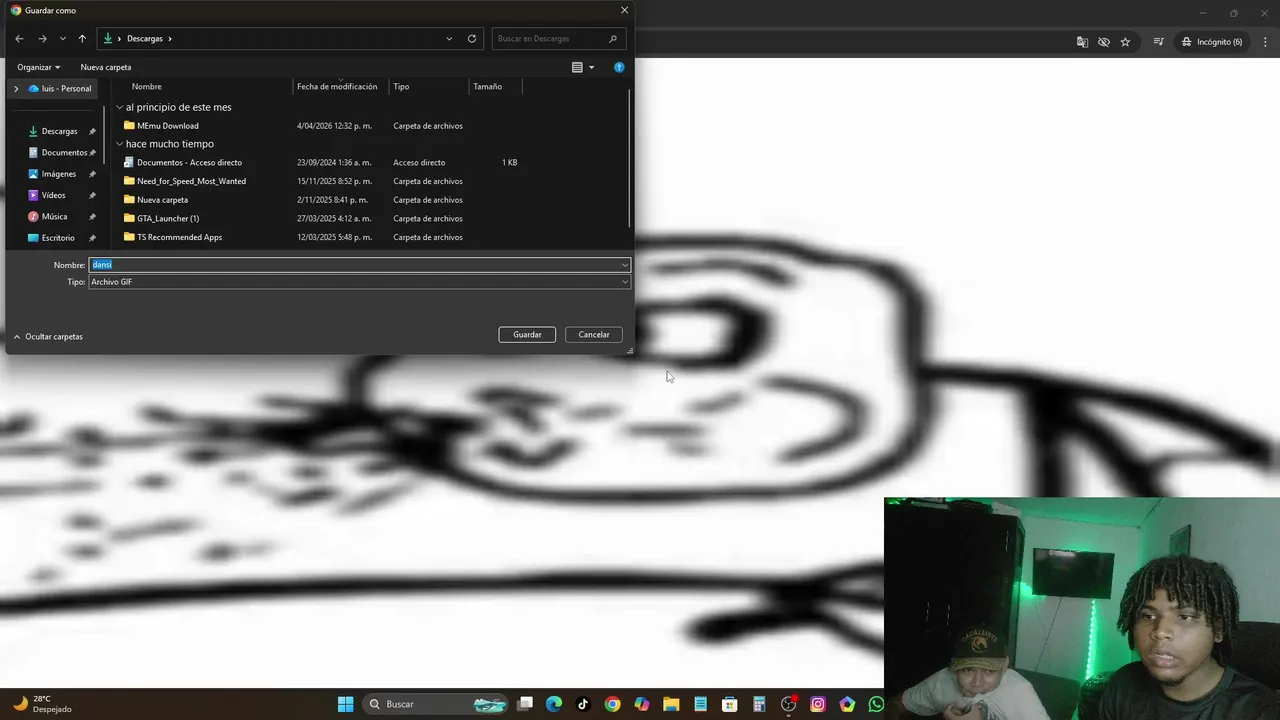
Task: Collapse the 'al principio de este mes' group
Action: [x=119, y=107]
